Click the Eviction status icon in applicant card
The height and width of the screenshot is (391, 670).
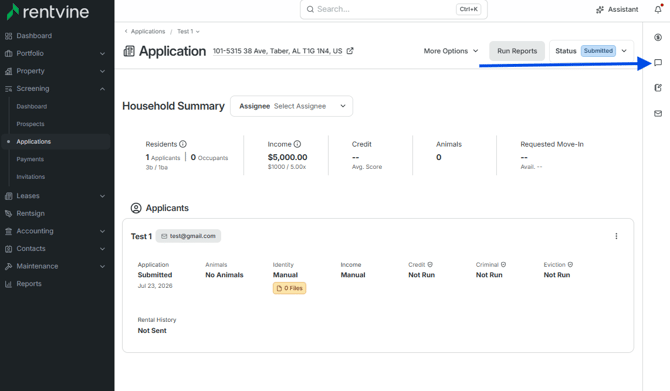click(570, 265)
